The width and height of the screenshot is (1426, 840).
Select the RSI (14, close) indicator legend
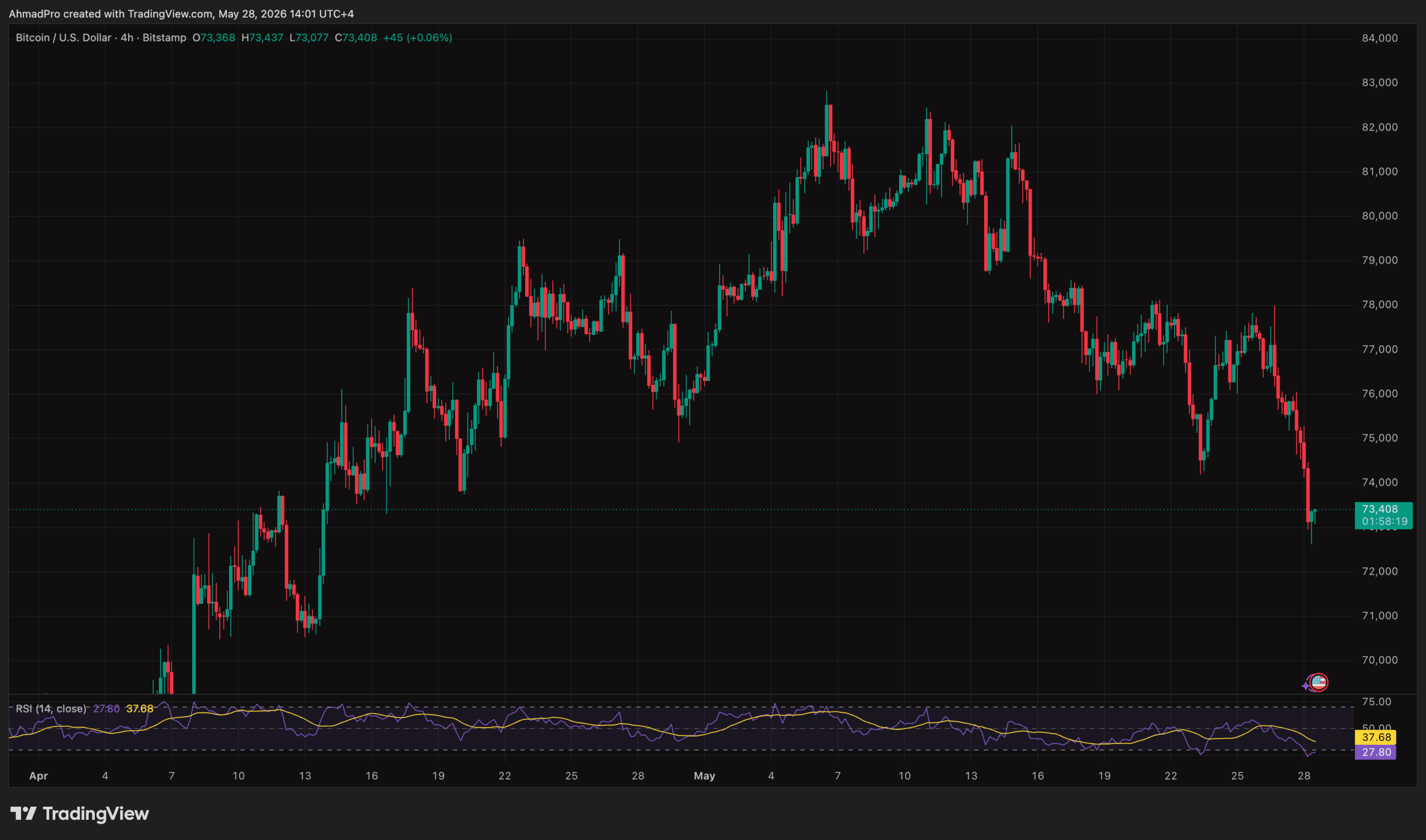click(51, 709)
